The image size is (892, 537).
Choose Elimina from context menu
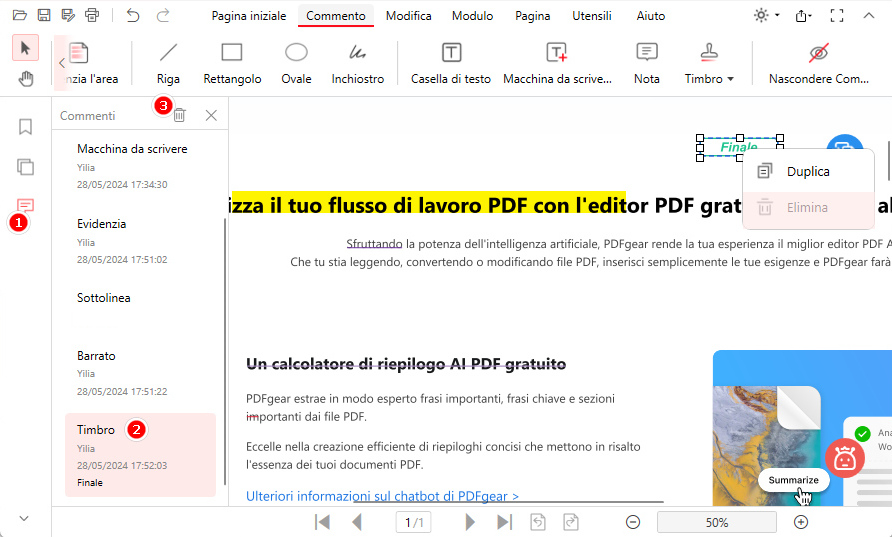[x=808, y=208]
